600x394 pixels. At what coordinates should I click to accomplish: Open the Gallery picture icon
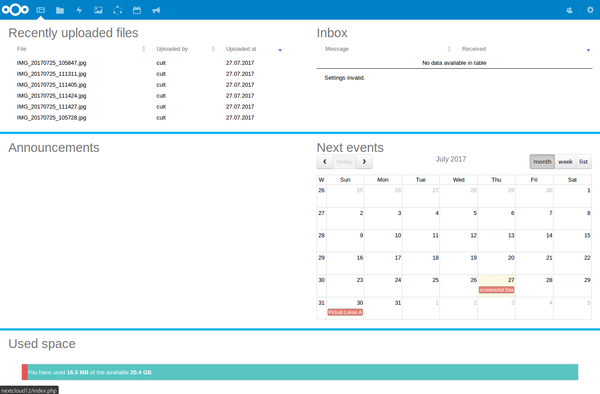click(98, 10)
